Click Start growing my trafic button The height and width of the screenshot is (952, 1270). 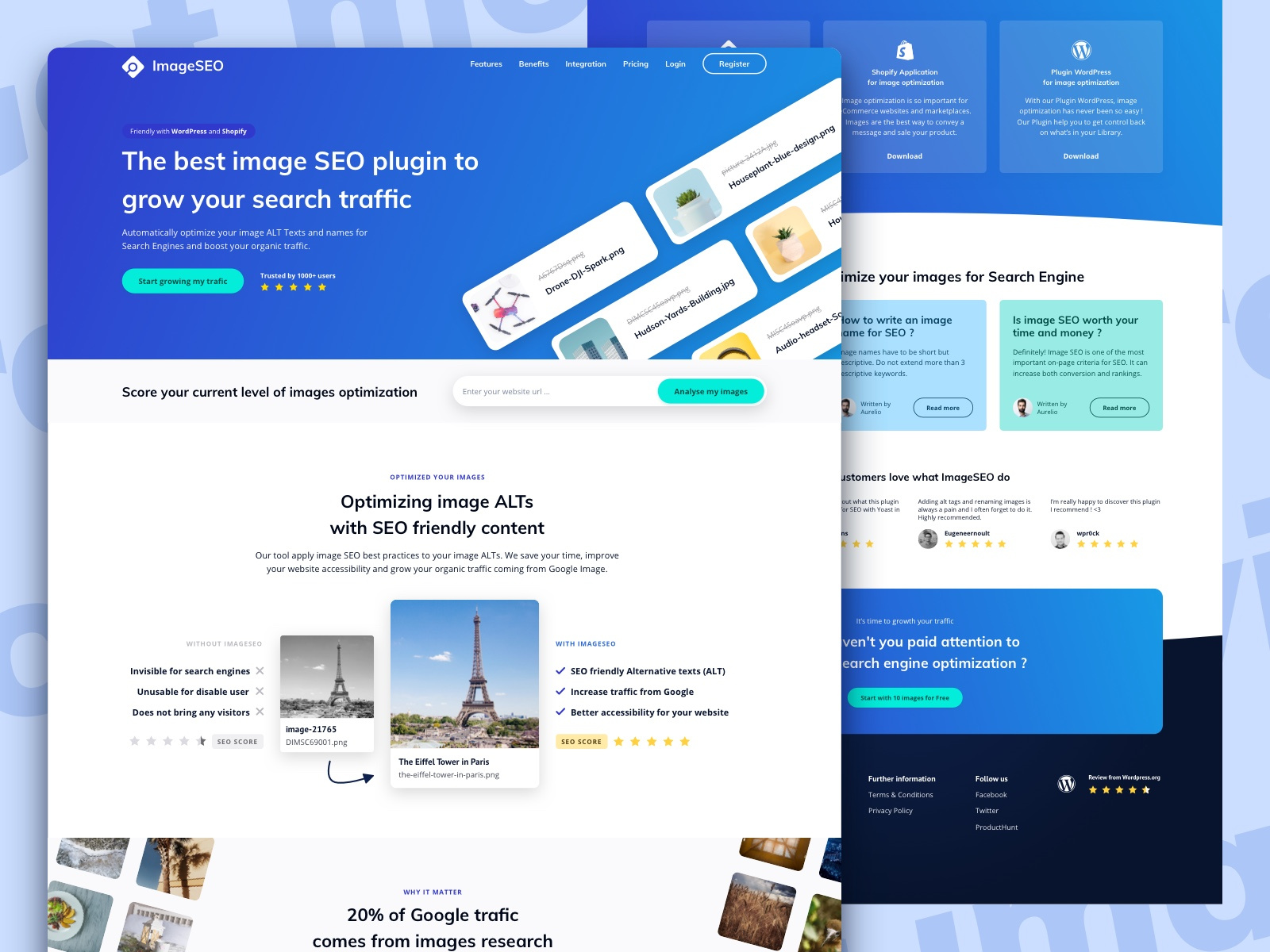click(x=183, y=281)
